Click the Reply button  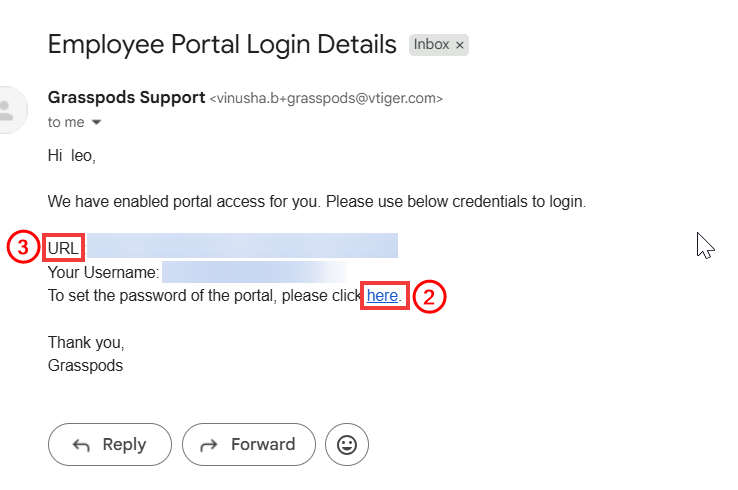pyautogui.click(x=110, y=444)
